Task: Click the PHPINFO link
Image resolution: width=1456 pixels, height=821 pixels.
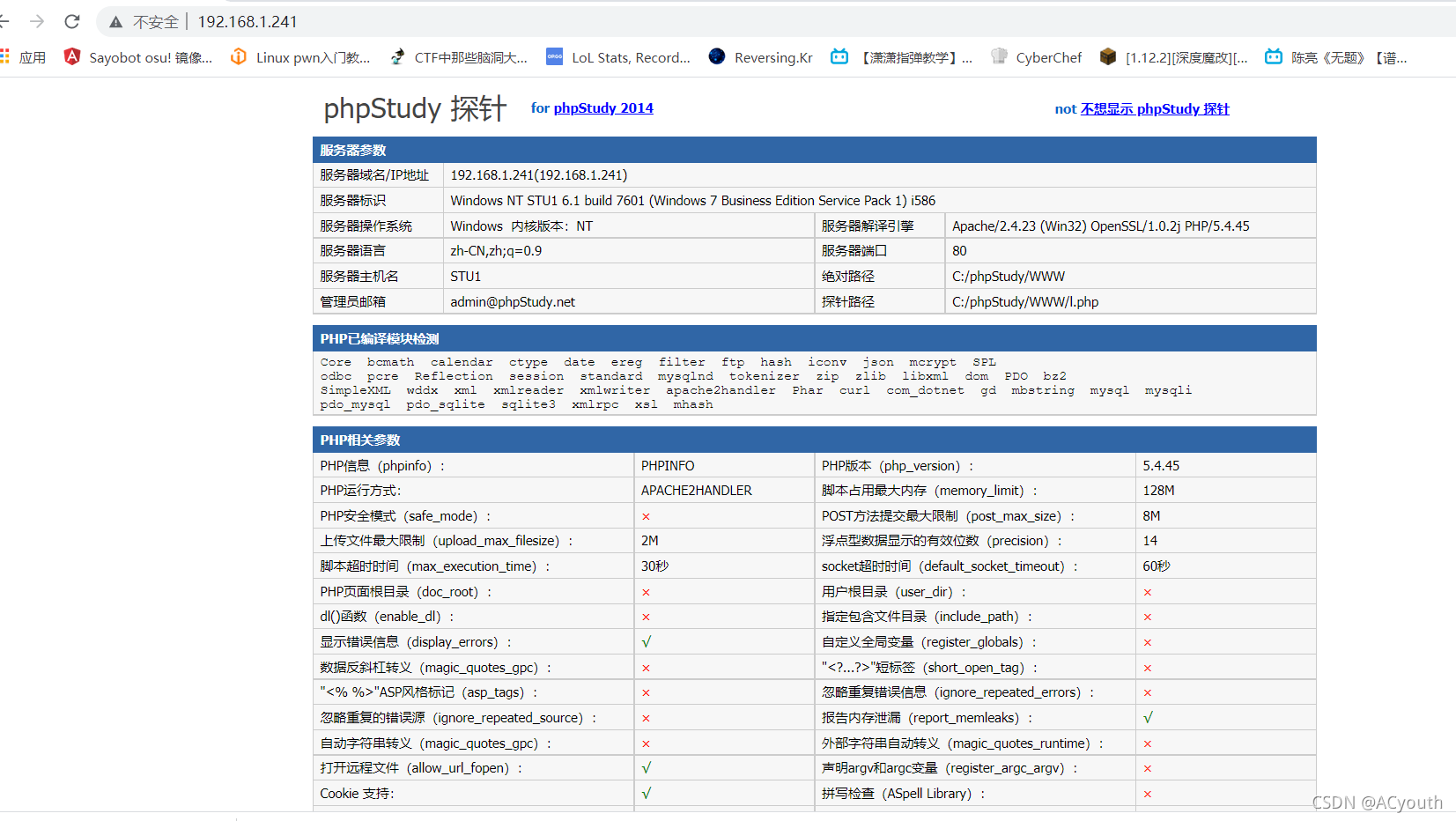Action: click(x=668, y=466)
